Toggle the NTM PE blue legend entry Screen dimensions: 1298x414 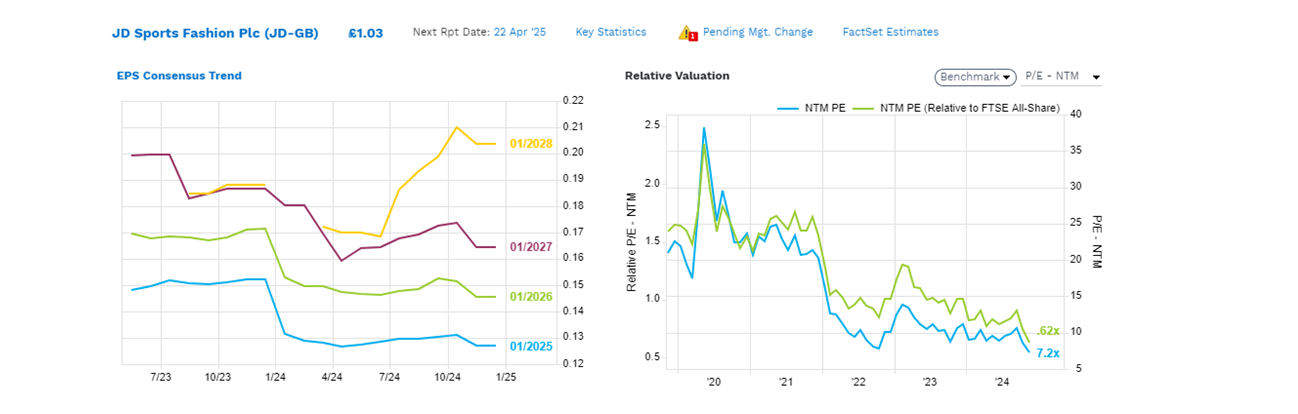[x=812, y=108]
